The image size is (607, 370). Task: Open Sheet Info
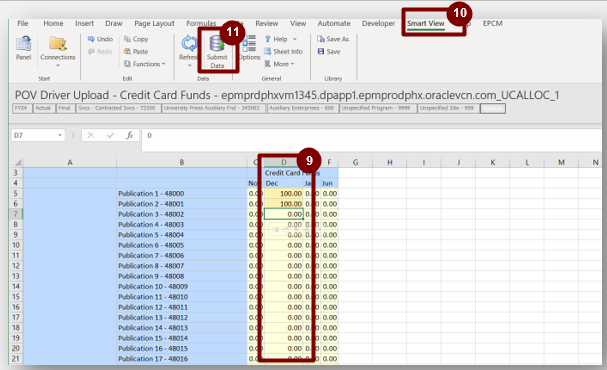283,51
